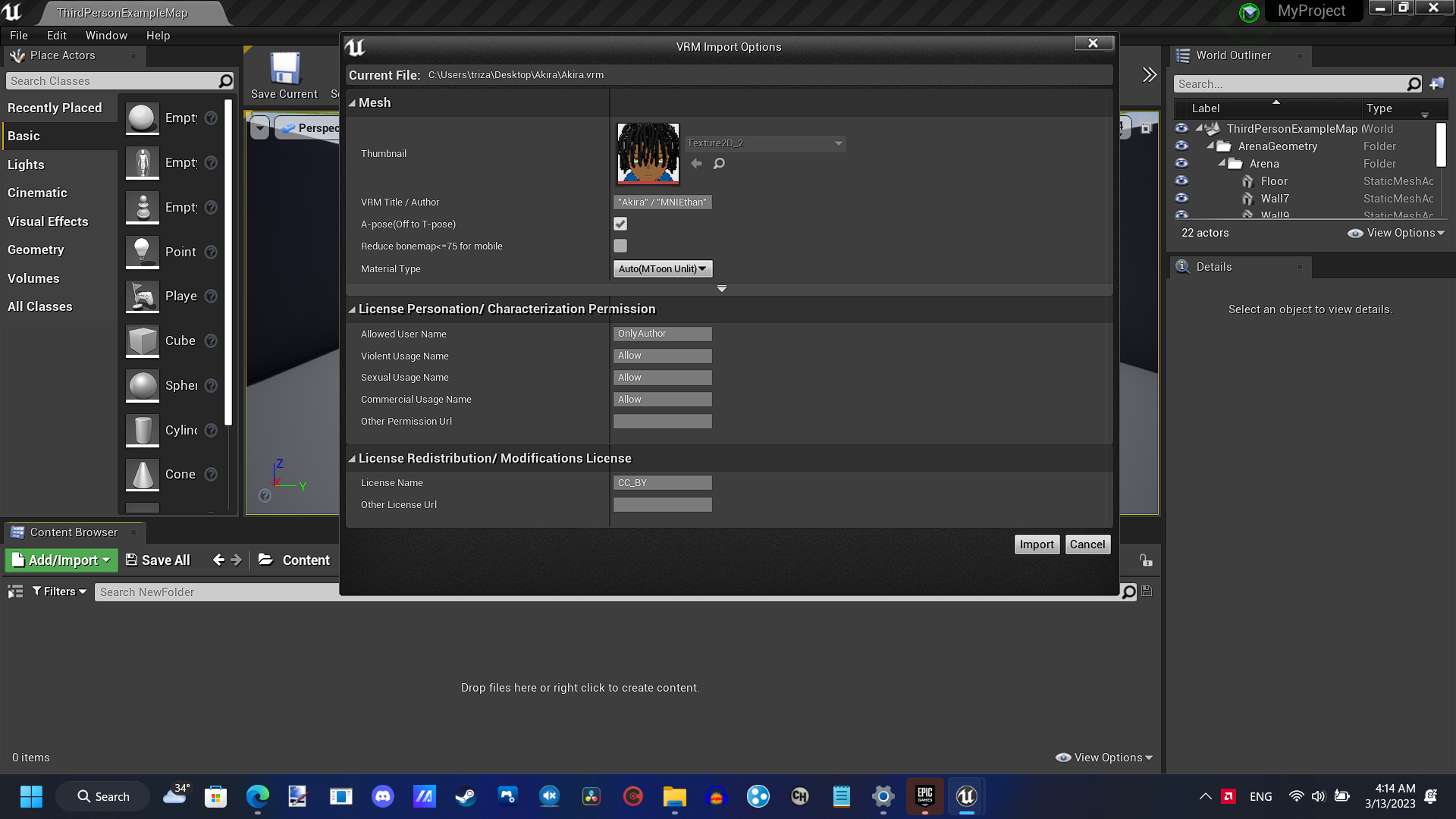Cancel the VRM import
The height and width of the screenshot is (819, 1456).
[1087, 544]
